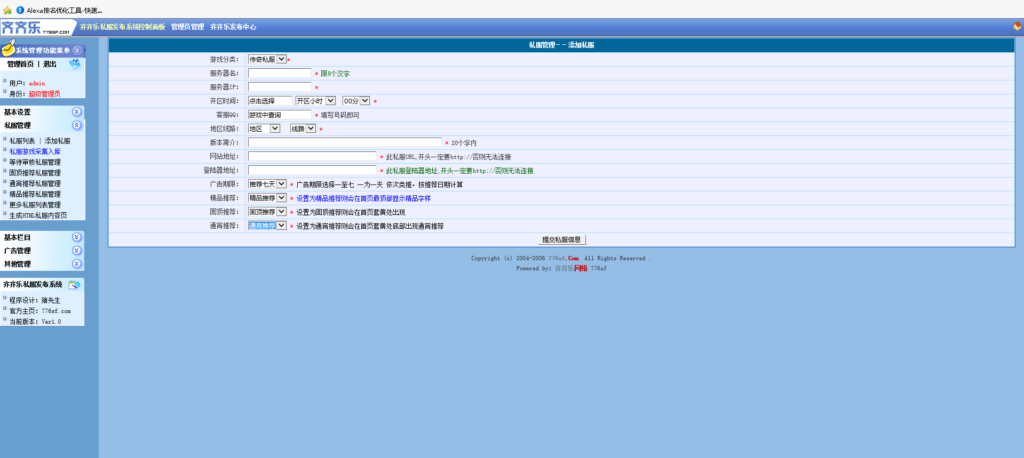Click the 客服QQ input field
The width and height of the screenshot is (1024, 458).
(x=280, y=114)
